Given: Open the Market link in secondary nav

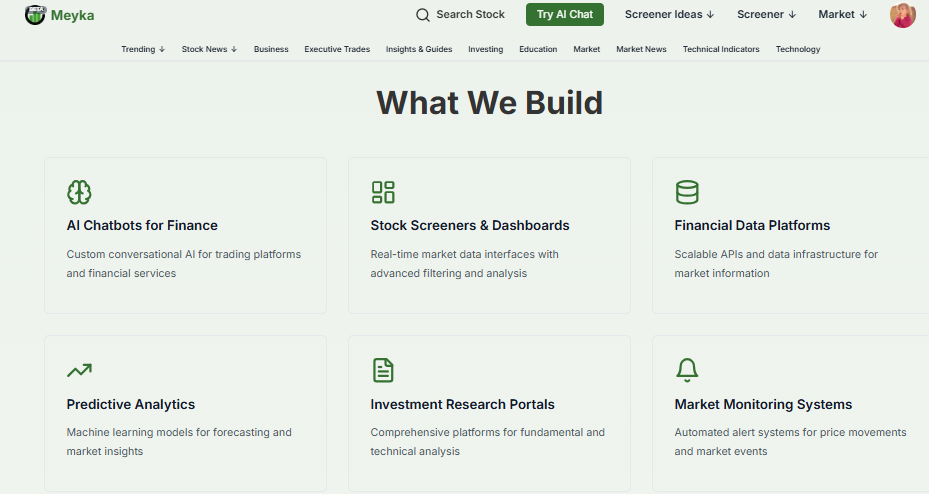Looking at the screenshot, I should pos(587,49).
